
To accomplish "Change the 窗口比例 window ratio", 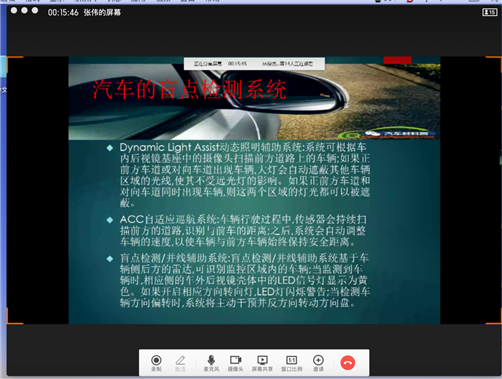I will click(292, 363).
